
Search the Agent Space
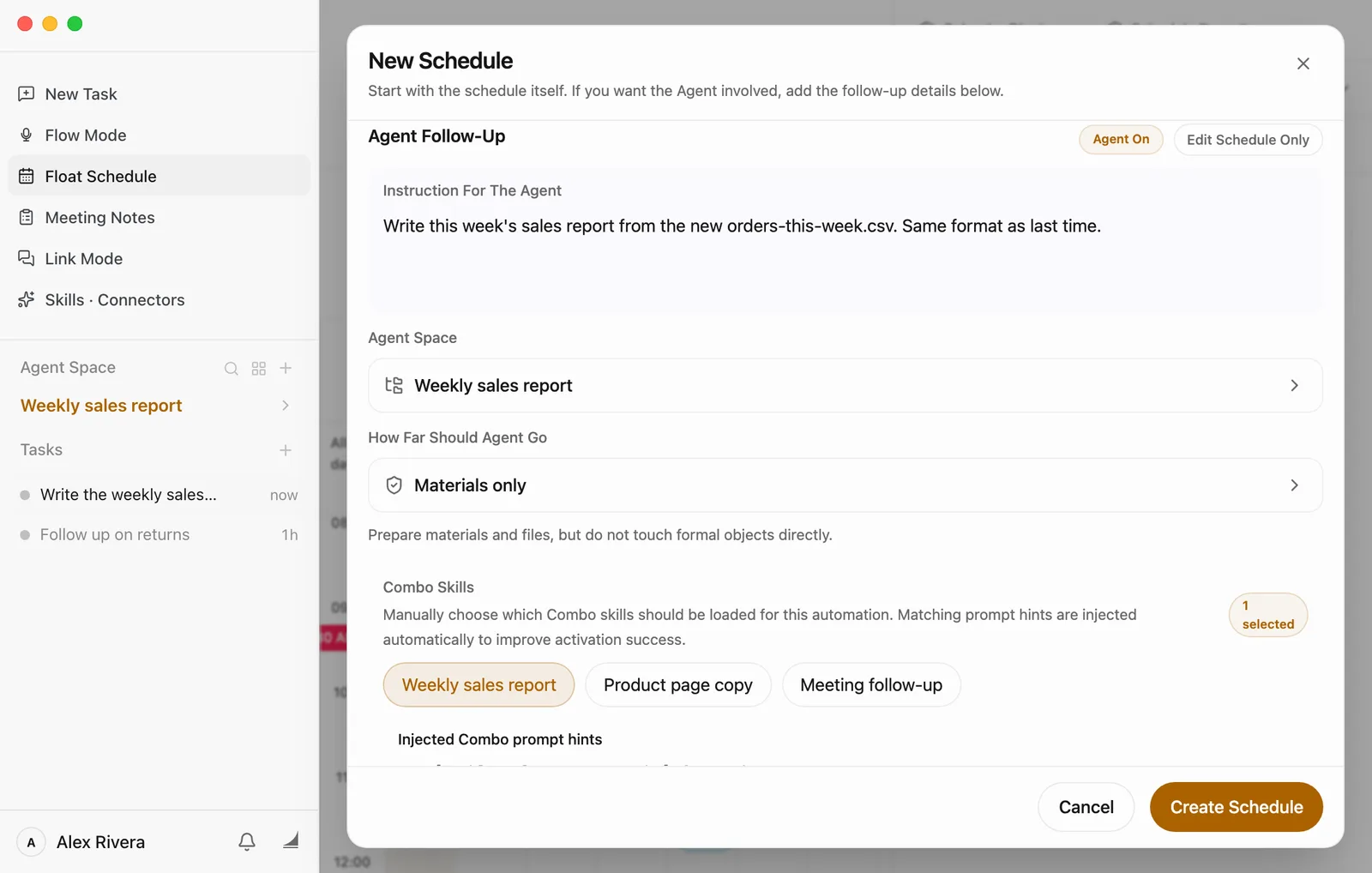coord(232,369)
